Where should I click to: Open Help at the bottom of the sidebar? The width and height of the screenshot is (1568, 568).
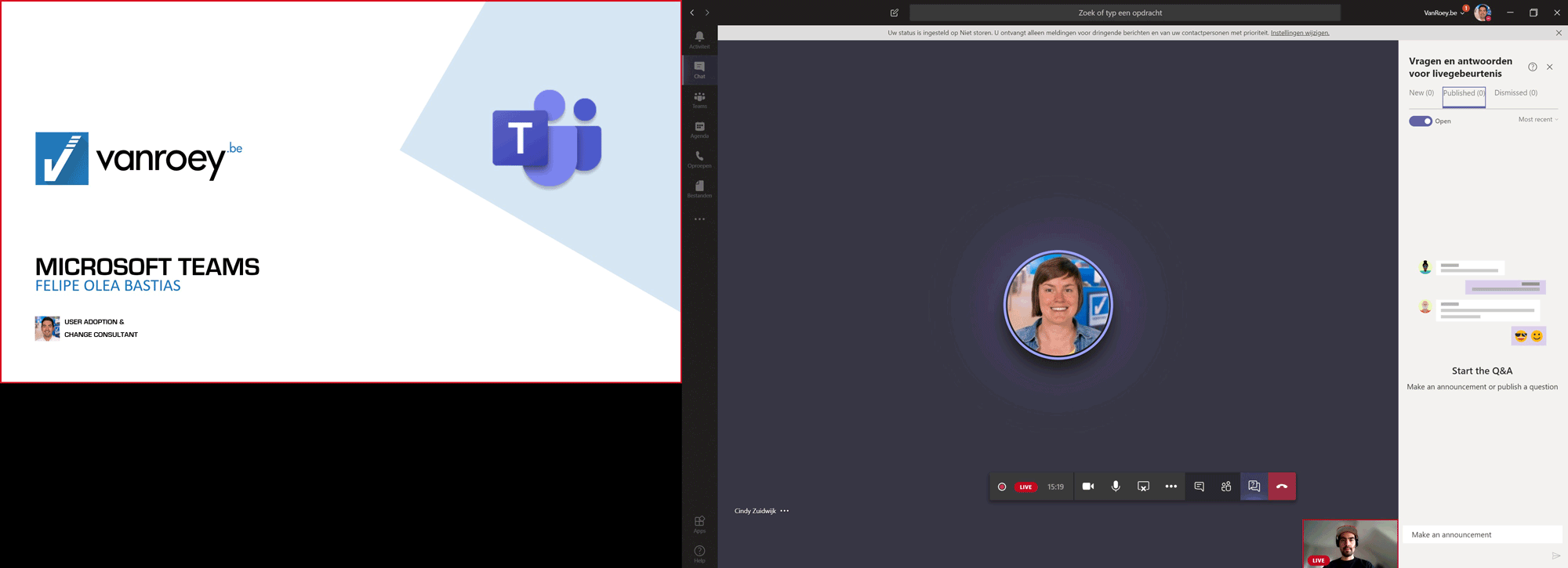[x=699, y=554]
